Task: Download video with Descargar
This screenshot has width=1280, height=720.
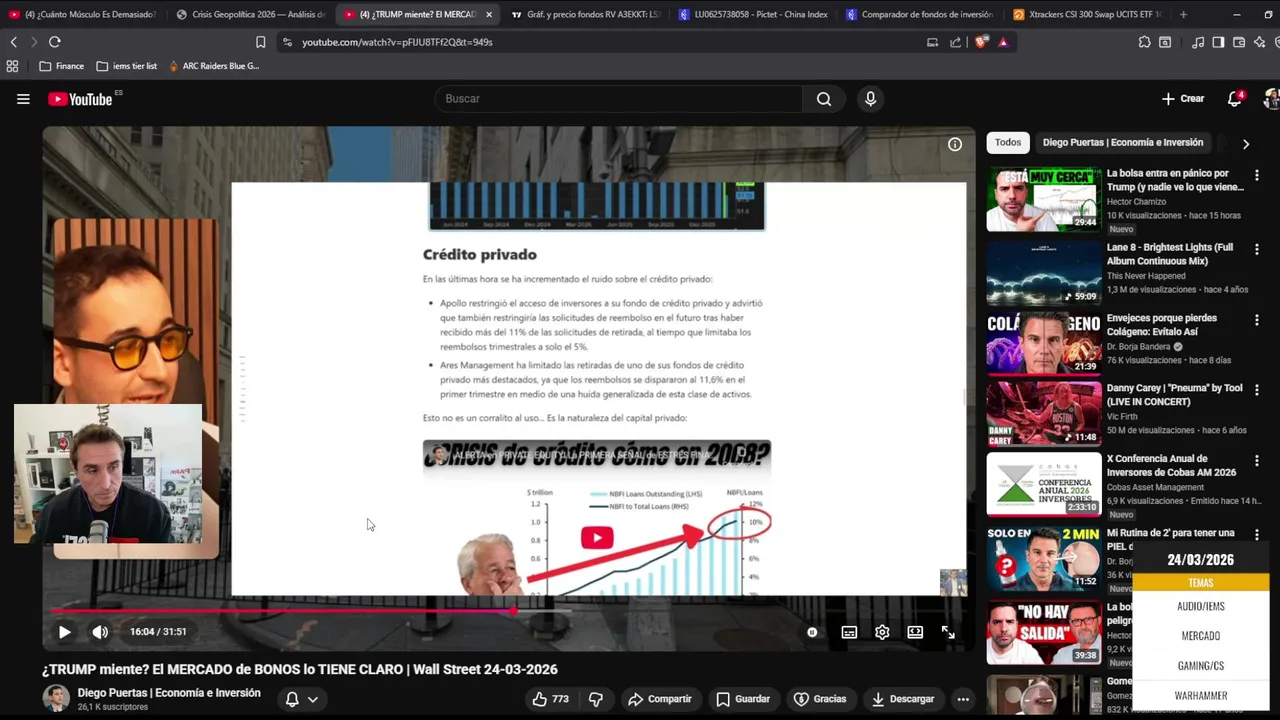Action: (x=903, y=699)
